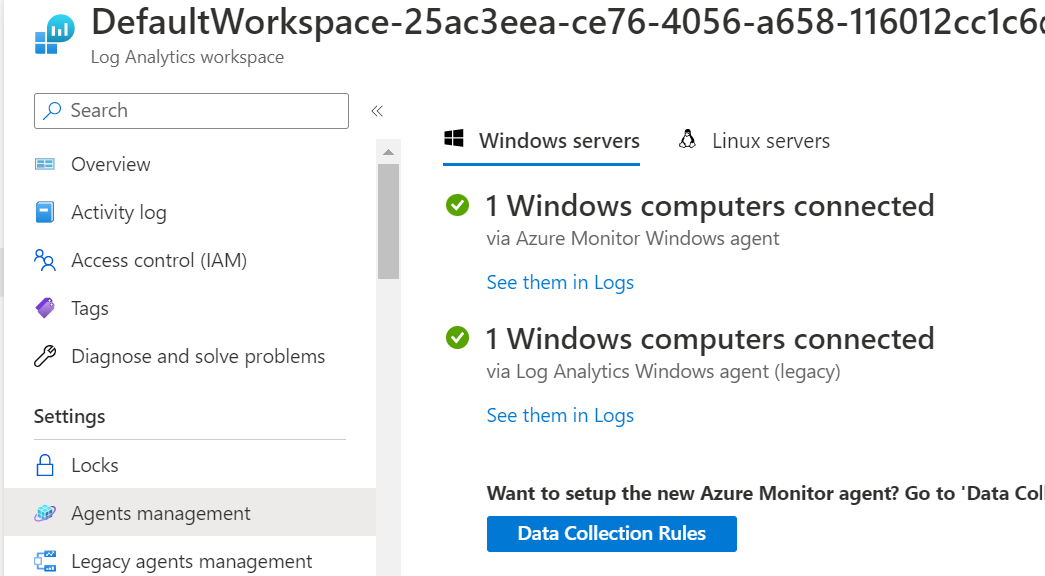Image resolution: width=1045 pixels, height=576 pixels.
Task: Click 'Want to setup the new Azure Monitor agent' text
Action: [x=766, y=493]
